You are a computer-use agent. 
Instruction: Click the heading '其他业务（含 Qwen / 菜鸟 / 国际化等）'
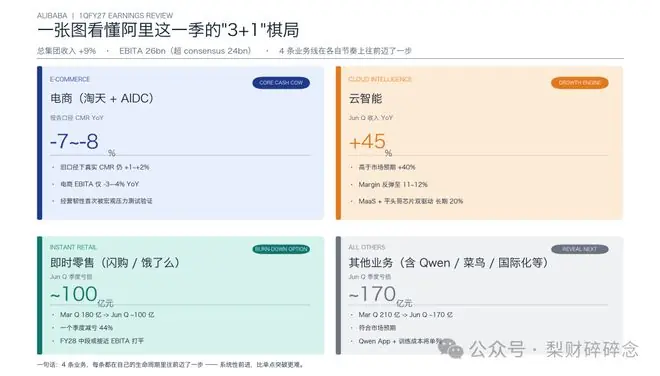point(449,263)
